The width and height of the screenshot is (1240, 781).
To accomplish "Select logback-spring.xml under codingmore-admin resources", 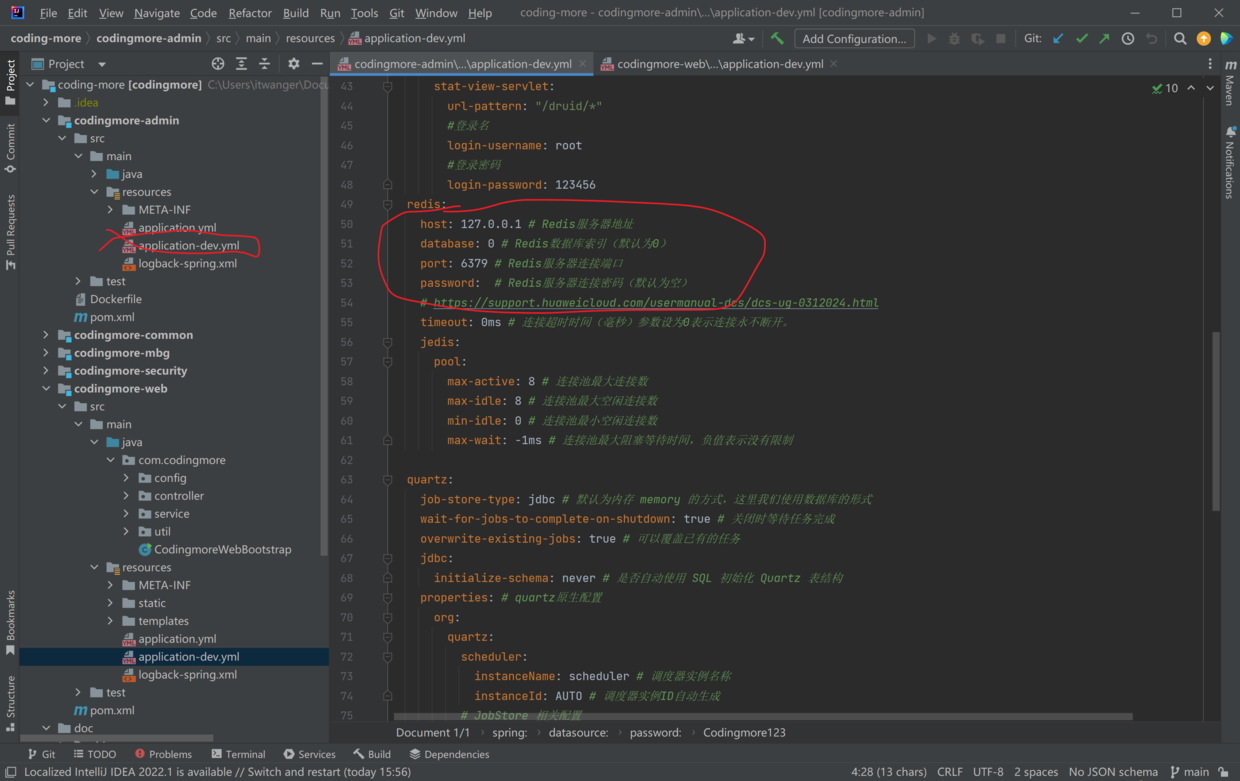I will (x=187, y=264).
